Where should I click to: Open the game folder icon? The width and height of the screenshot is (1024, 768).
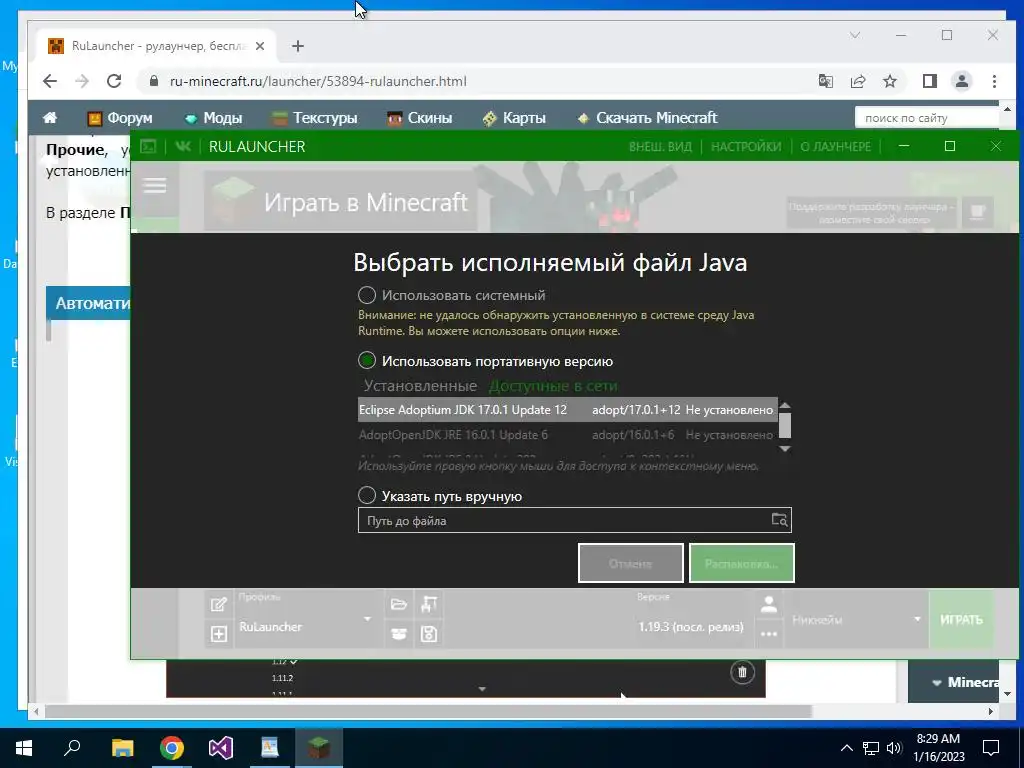tap(399, 604)
